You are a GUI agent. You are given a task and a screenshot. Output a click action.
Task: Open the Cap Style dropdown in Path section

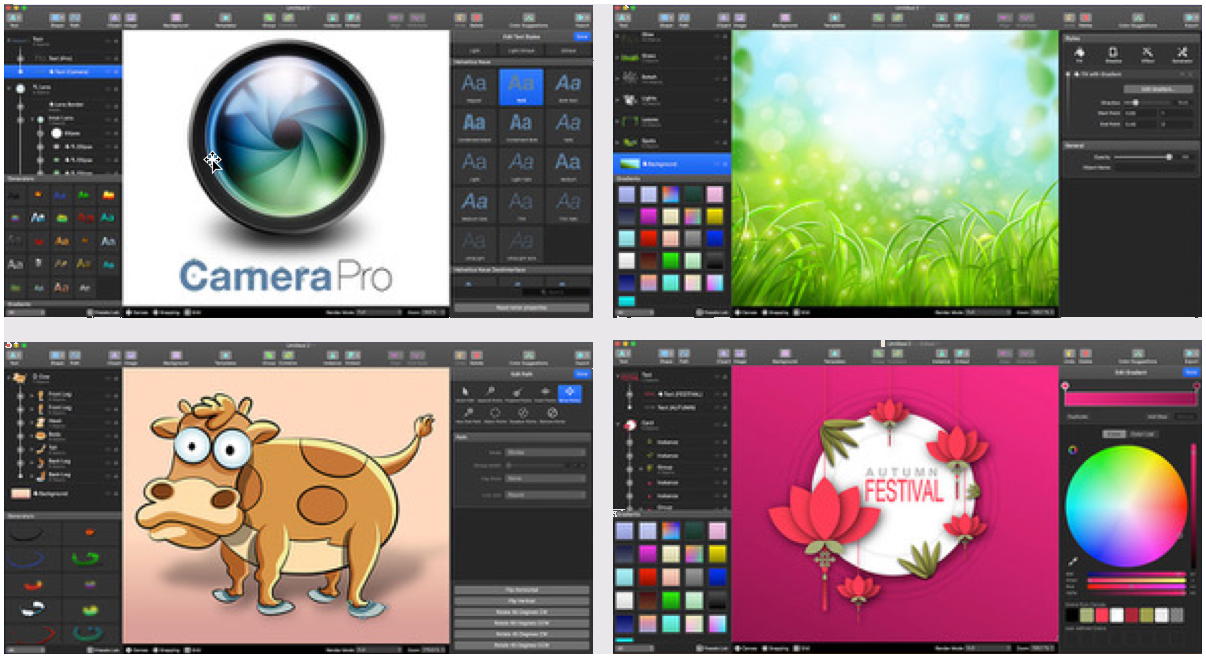[x=545, y=478]
